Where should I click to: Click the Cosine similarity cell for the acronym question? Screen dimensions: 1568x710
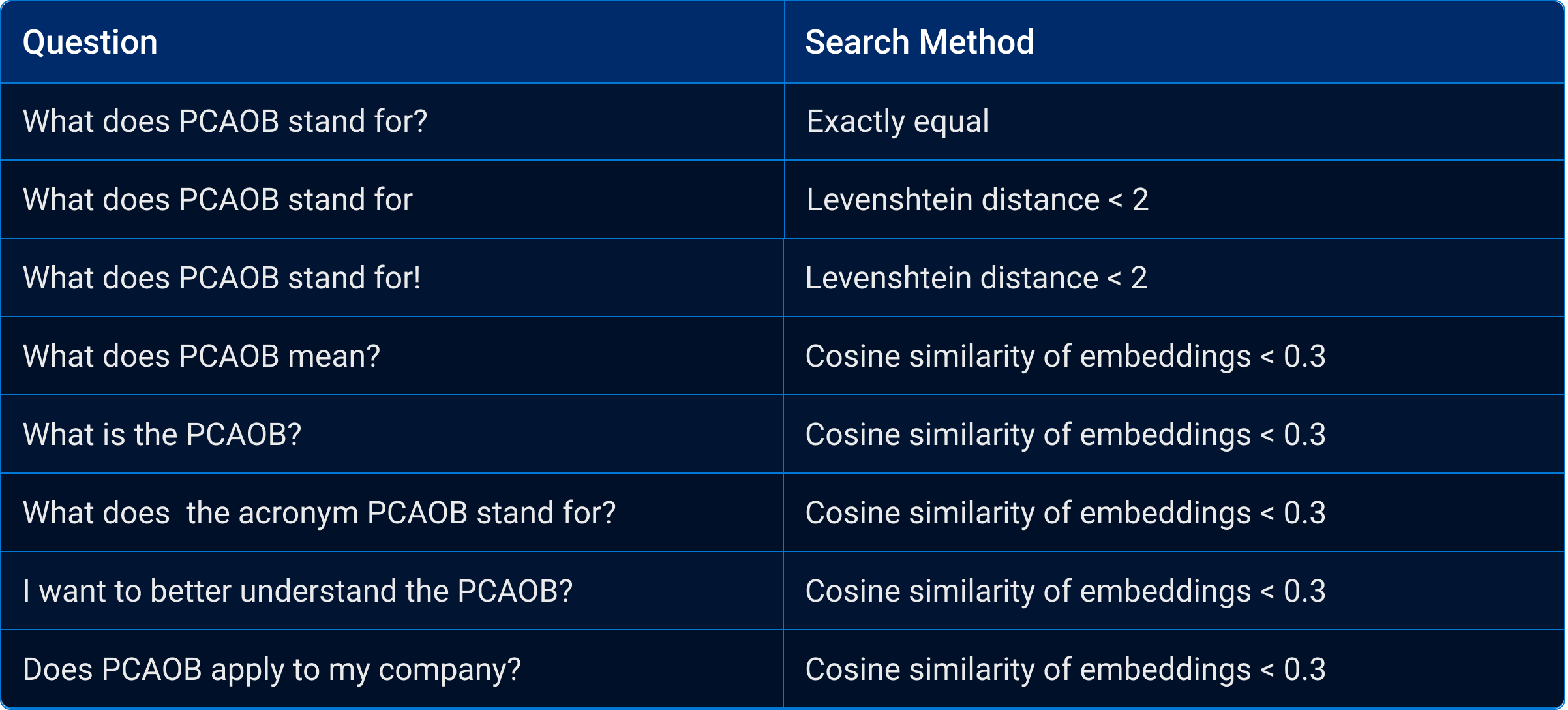pyautogui.click(x=1174, y=513)
